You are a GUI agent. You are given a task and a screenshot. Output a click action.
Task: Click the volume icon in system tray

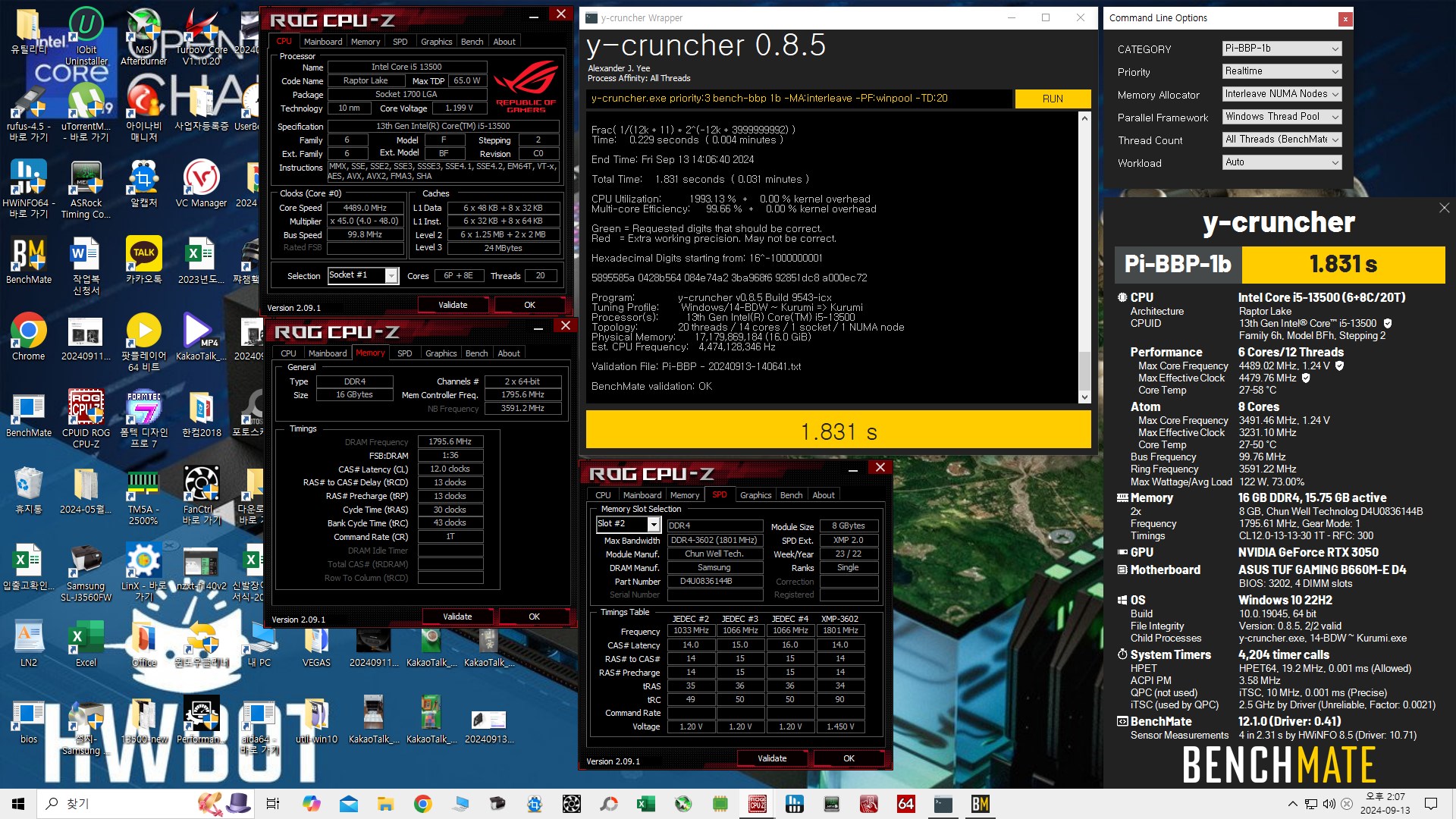coord(1329,804)
